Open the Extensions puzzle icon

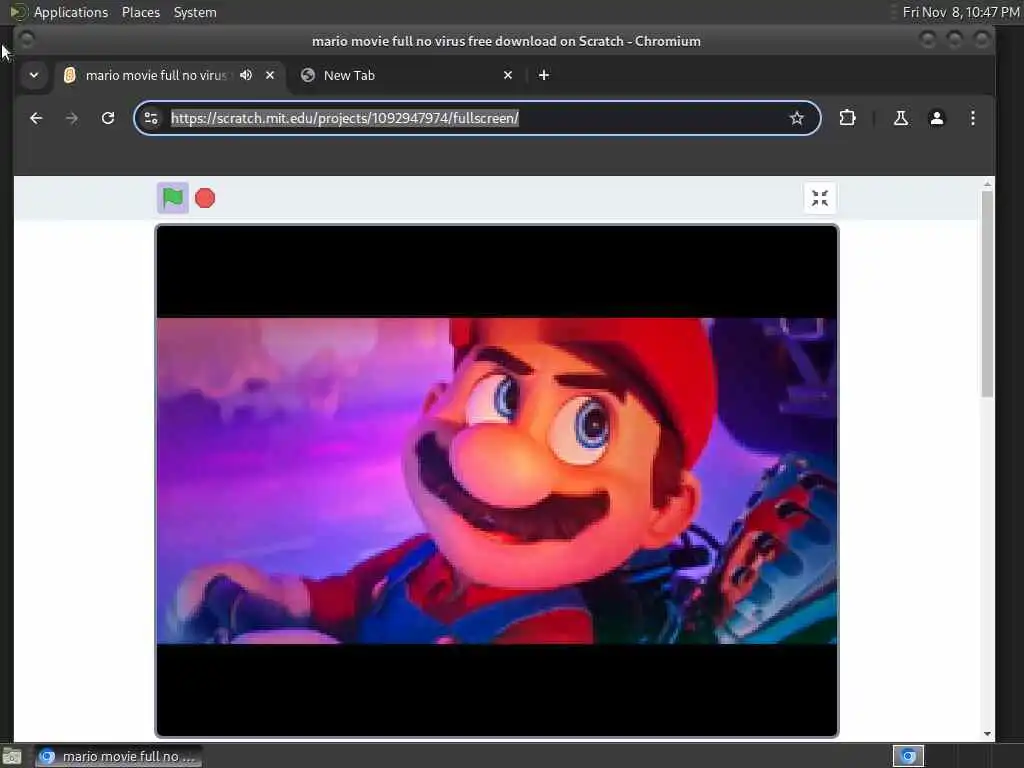tap(847, 118)
